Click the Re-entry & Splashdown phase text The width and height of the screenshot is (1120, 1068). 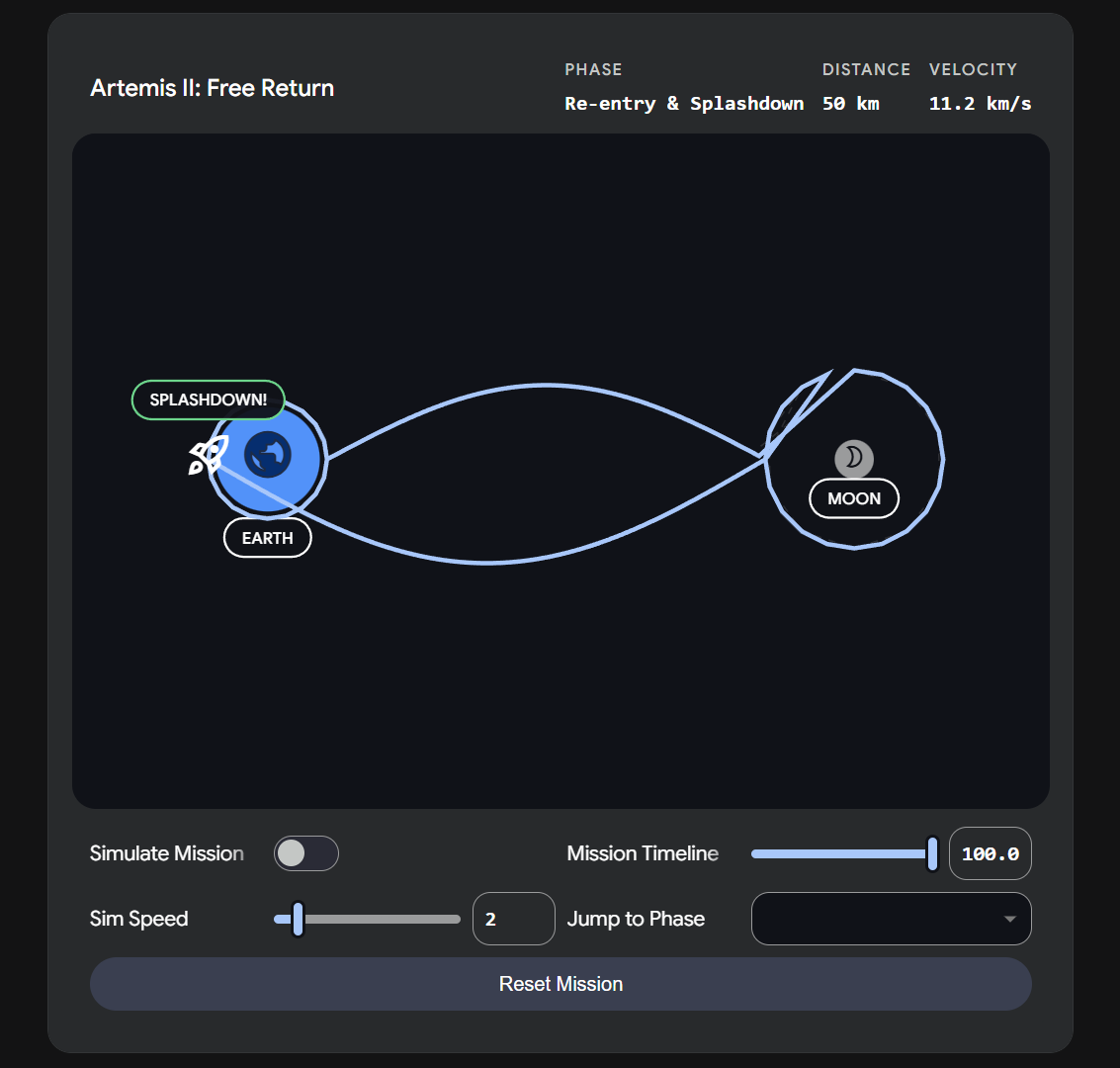684,104
